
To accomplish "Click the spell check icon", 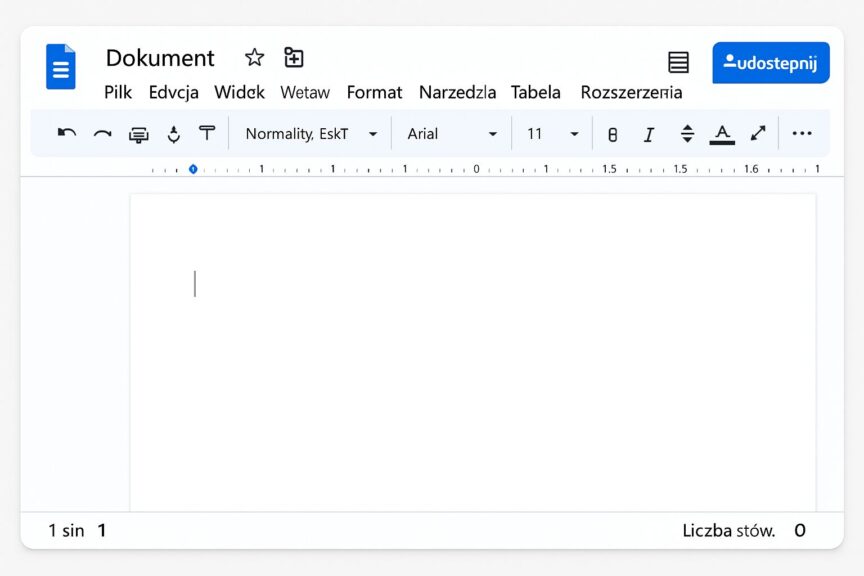I will [x=174, y=134].
